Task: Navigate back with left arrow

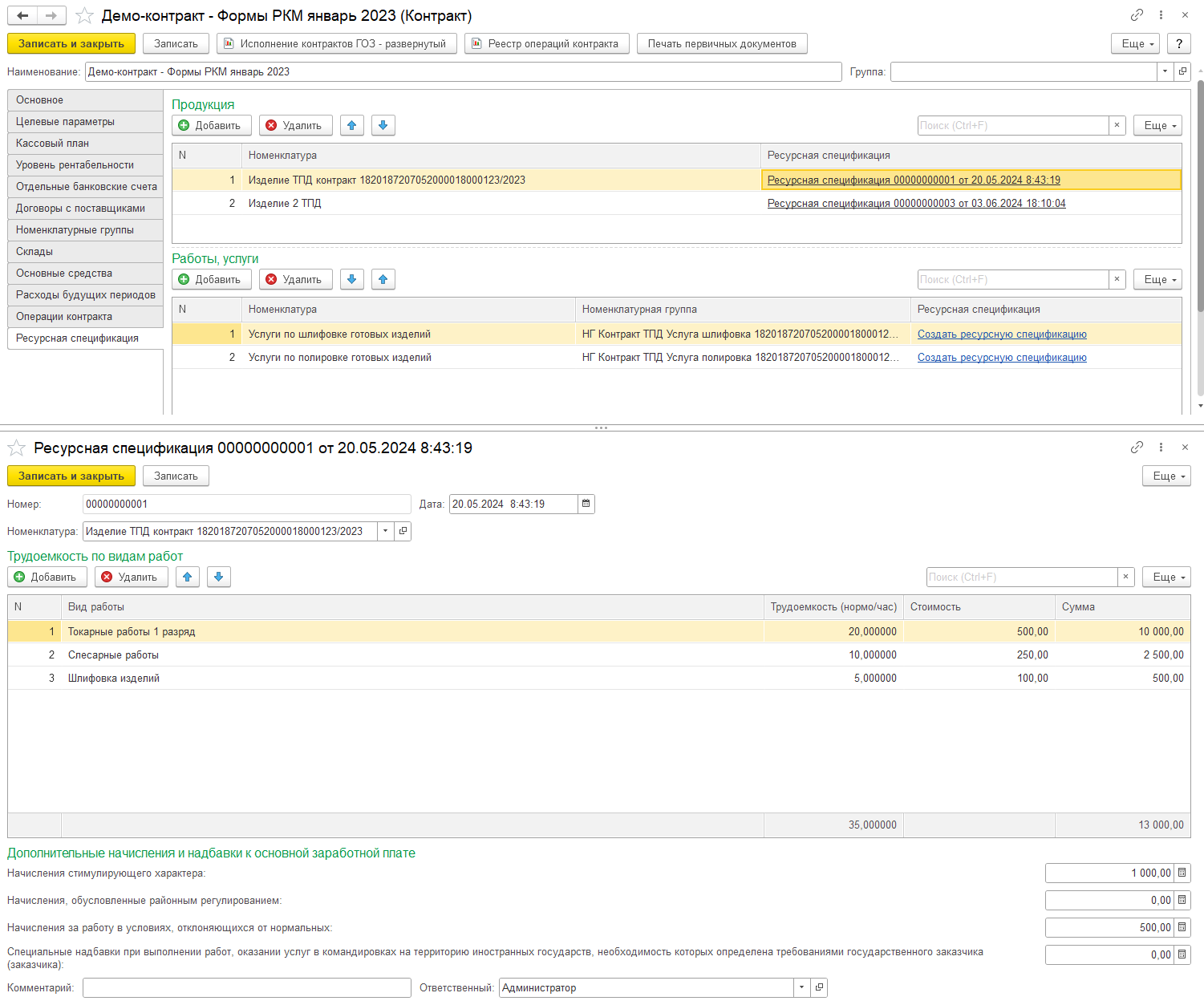Action: coord(23,15)
